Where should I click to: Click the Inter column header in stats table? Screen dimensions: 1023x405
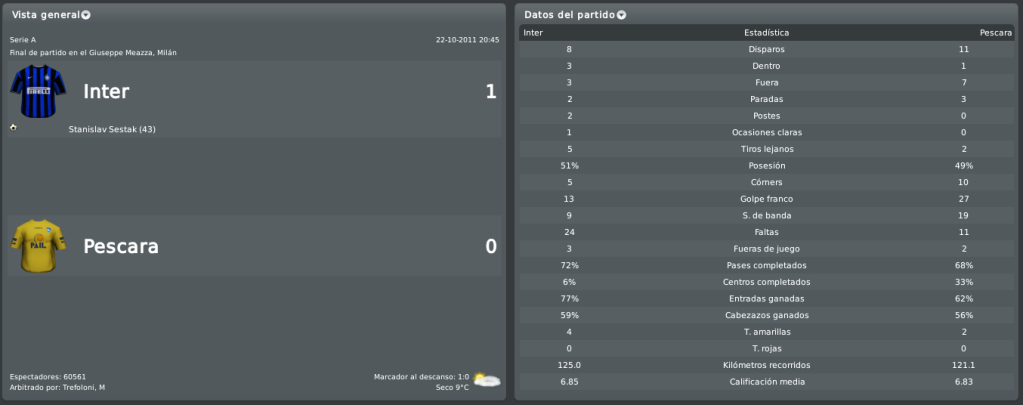(533, 33)
